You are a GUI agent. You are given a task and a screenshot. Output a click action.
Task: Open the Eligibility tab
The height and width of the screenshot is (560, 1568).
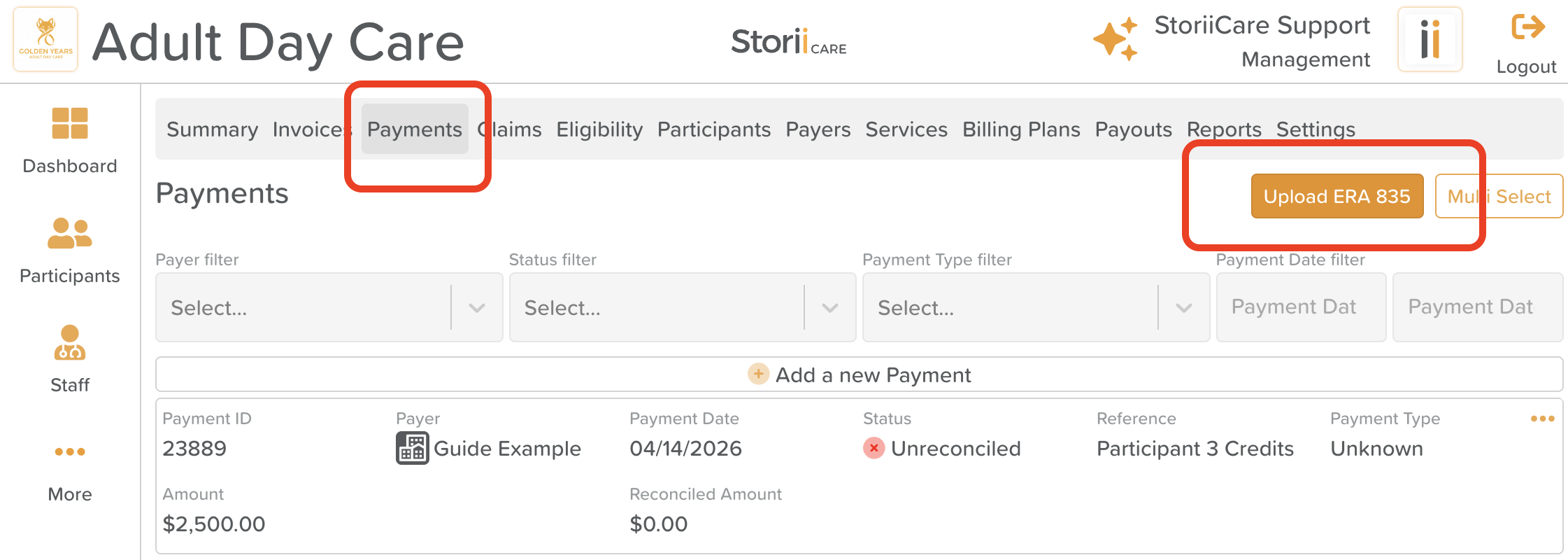[599, 129]
